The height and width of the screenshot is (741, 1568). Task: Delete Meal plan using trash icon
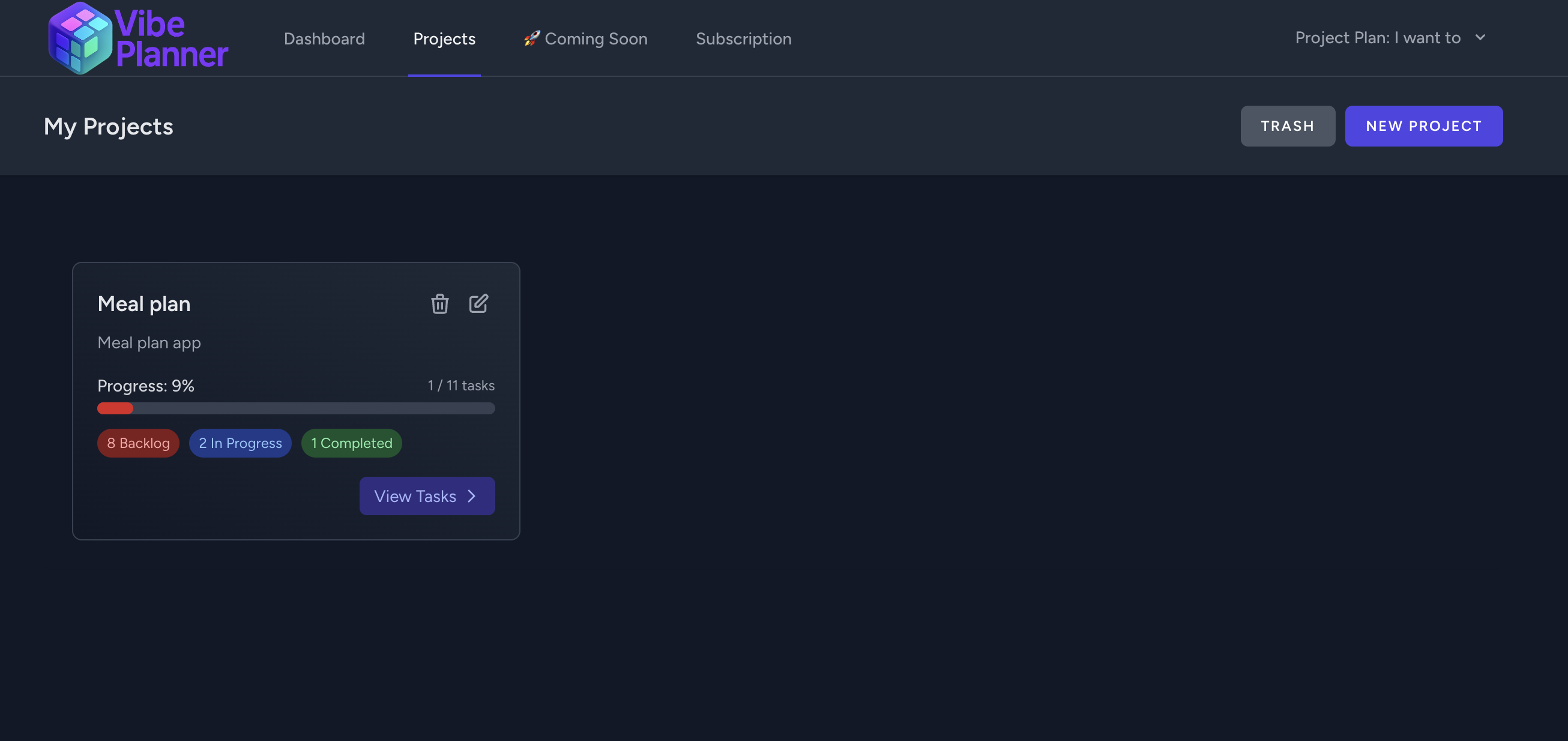439,303
